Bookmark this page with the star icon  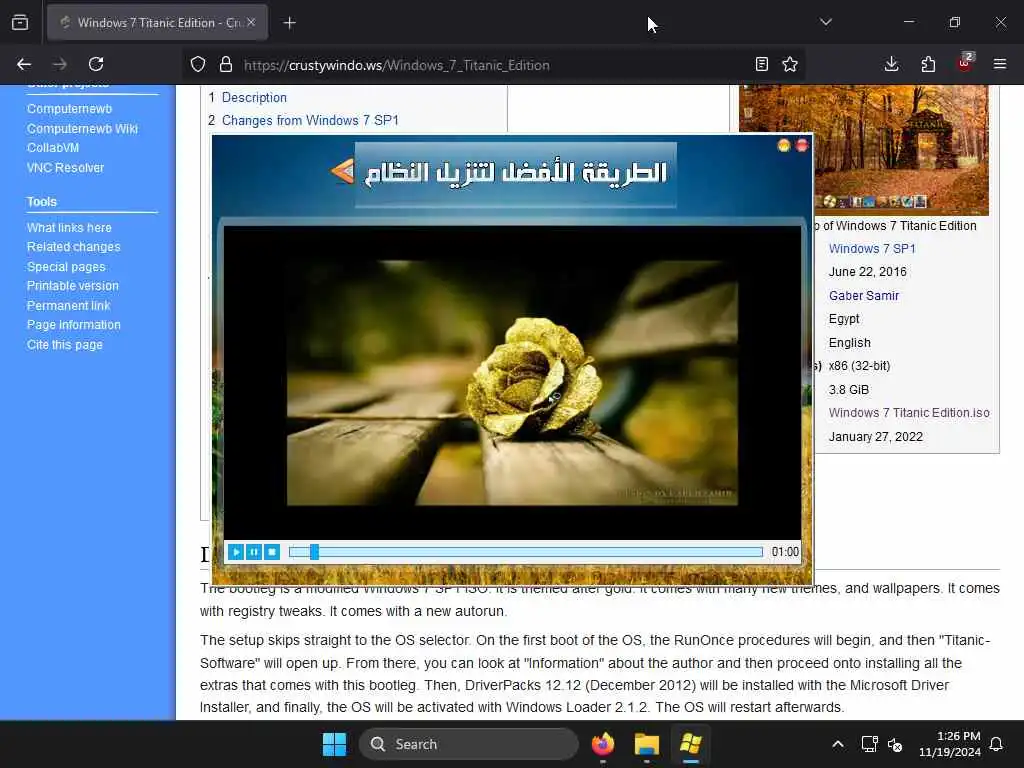click(790, 64)
